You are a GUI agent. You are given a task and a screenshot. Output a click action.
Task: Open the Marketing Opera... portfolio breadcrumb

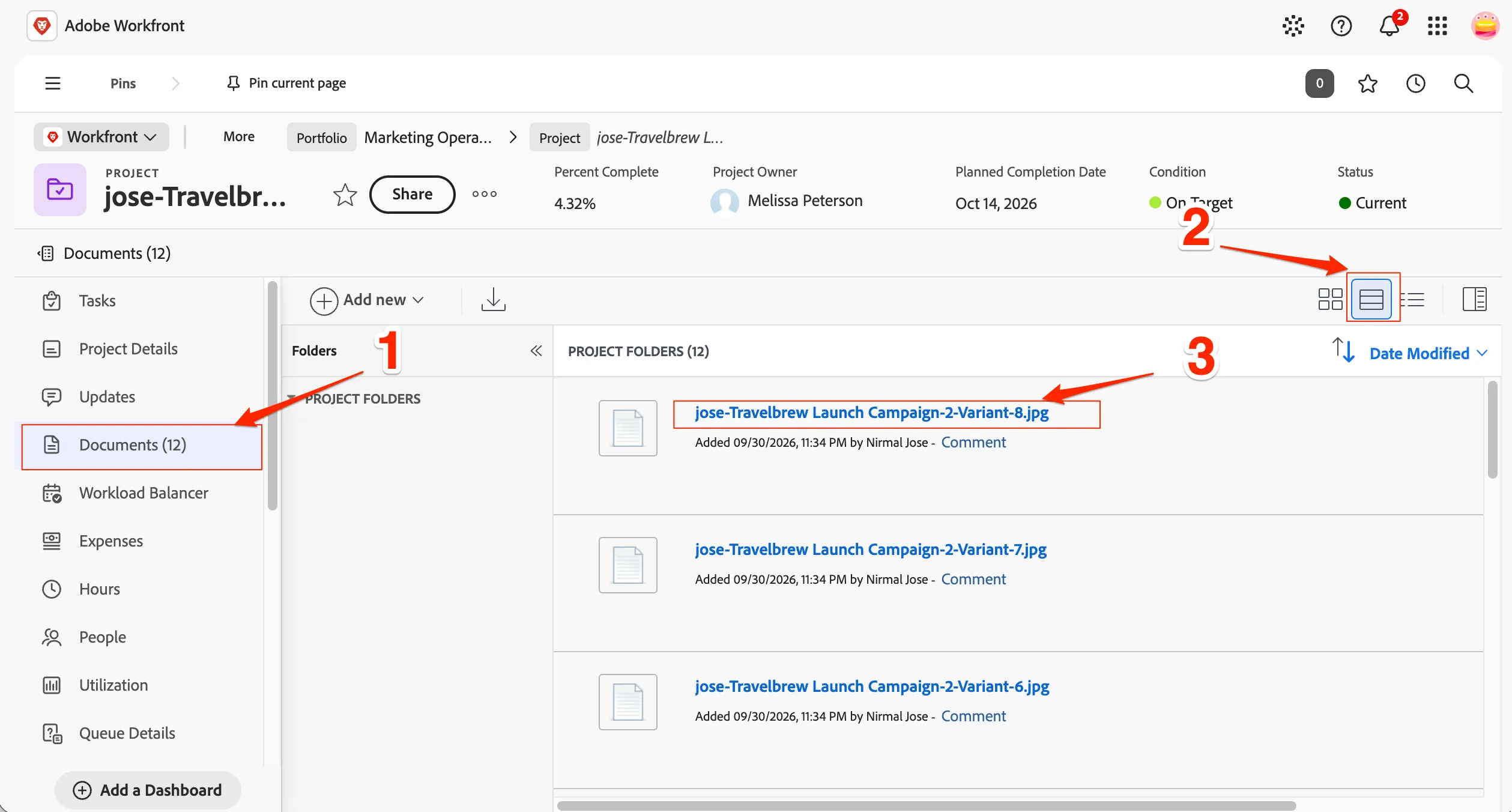click(428, 138)
